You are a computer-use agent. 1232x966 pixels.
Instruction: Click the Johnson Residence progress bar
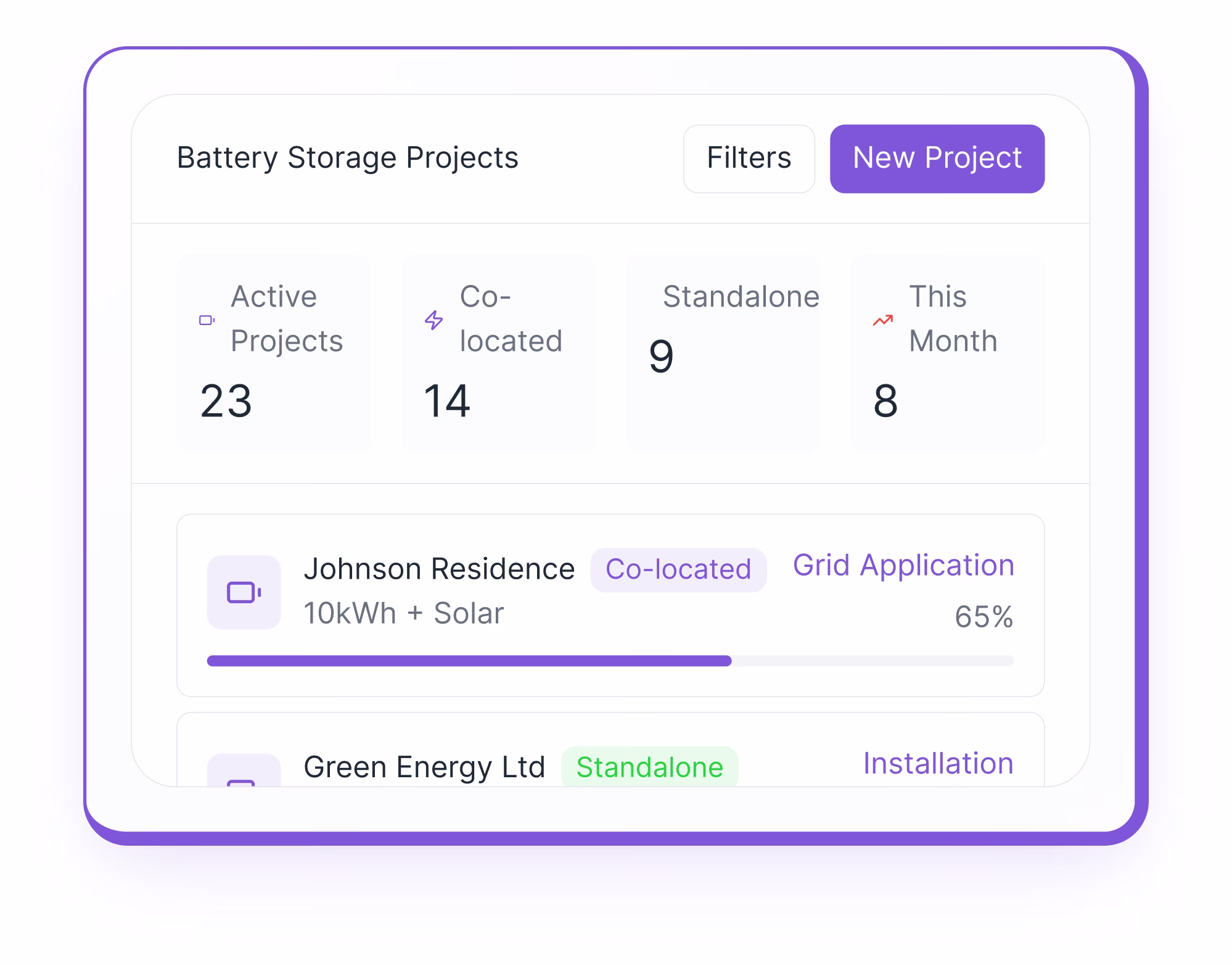coord(610,661)
